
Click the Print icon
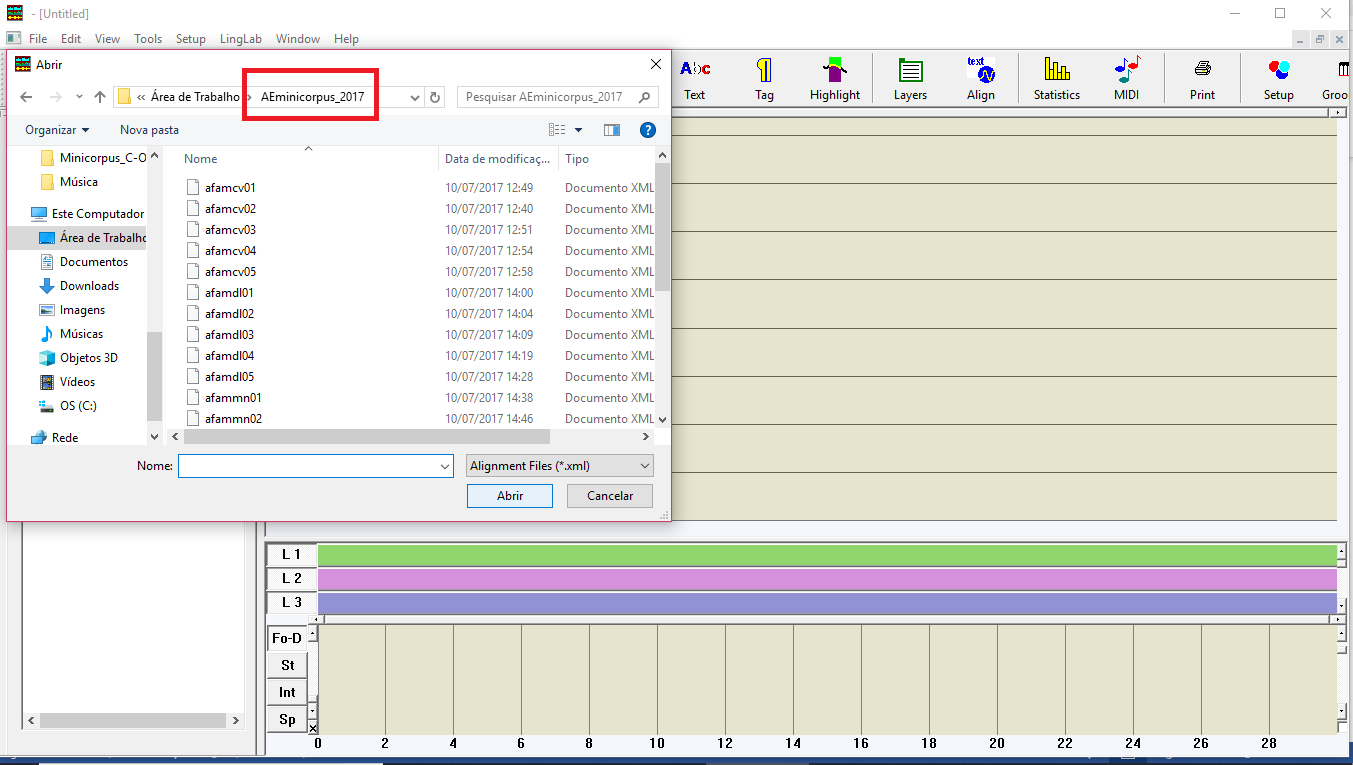tap(1202, 78)
